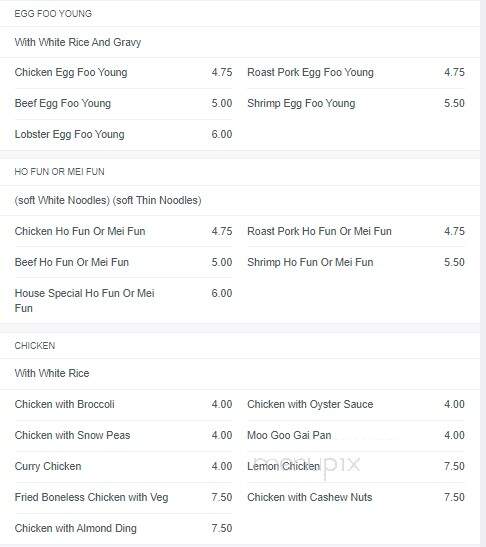
Task: Open the Egg Foo Young section header
Action: [53, 14]
